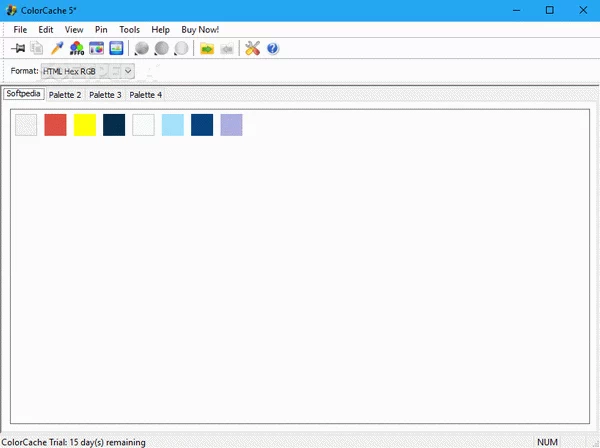This screenshot has width=600, height=448.
Task: Open the File menu
Action: 20,29
